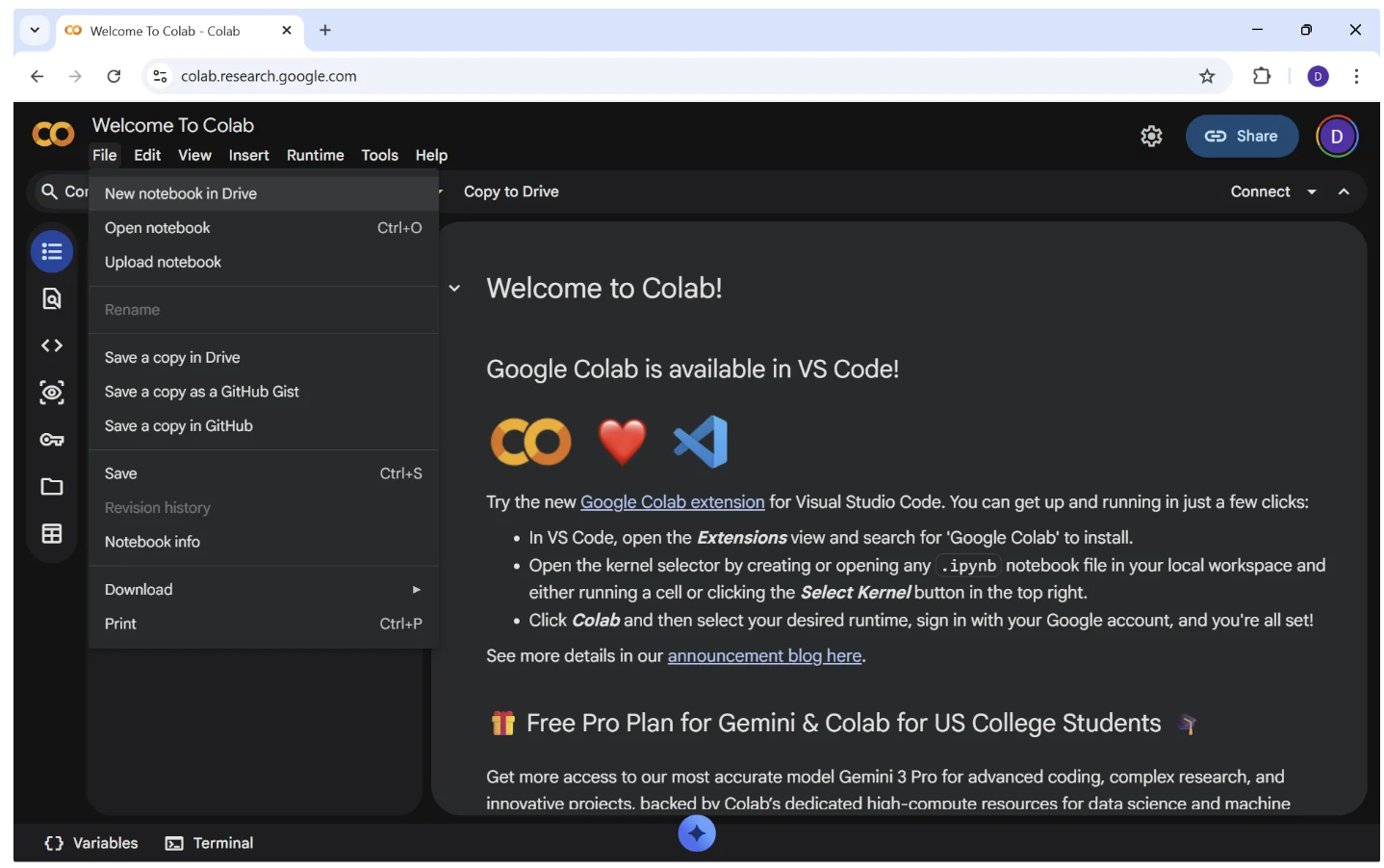Open the Data table sidebar icon
The width and height of the screenshot is (1384, 868).
pos(52,534)
